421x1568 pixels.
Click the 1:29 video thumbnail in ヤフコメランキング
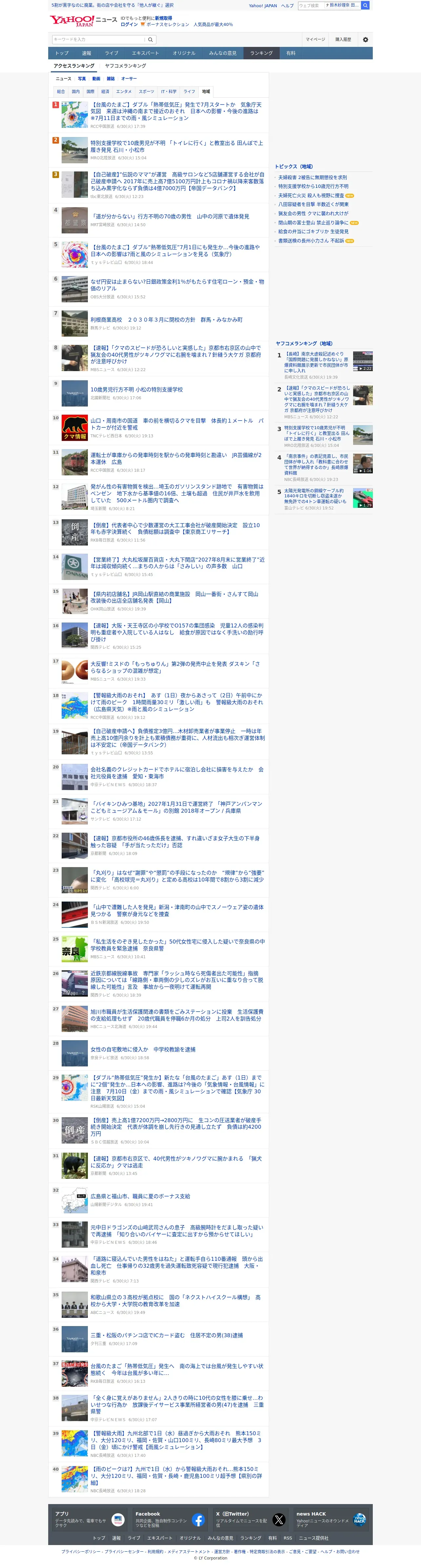pyautogui.click(x=363, y=498)
